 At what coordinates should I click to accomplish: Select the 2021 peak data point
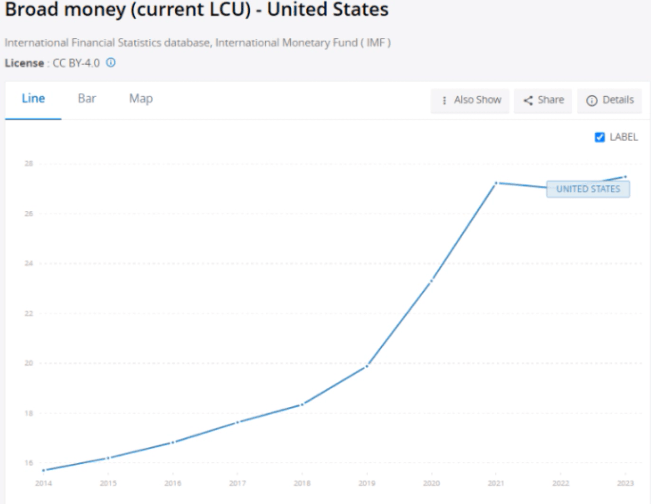click(496, 183)
